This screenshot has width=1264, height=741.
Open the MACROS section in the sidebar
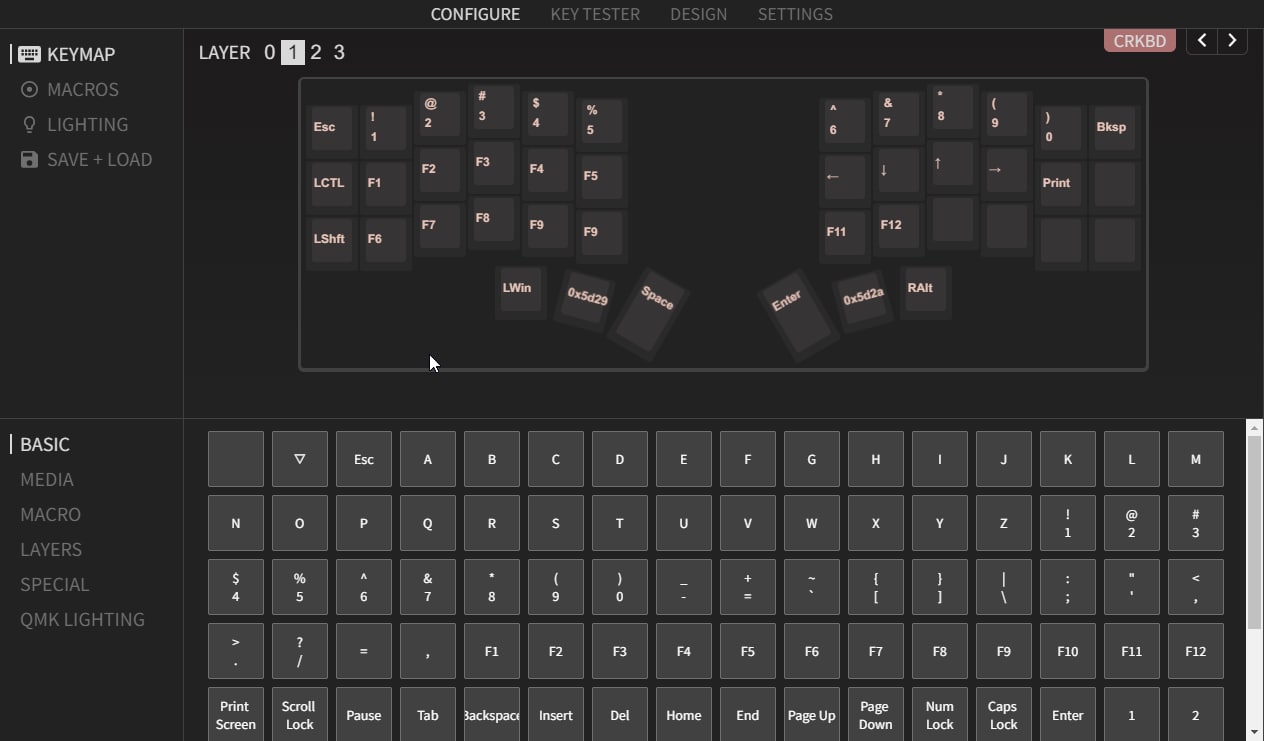click(x=83, y=89)
